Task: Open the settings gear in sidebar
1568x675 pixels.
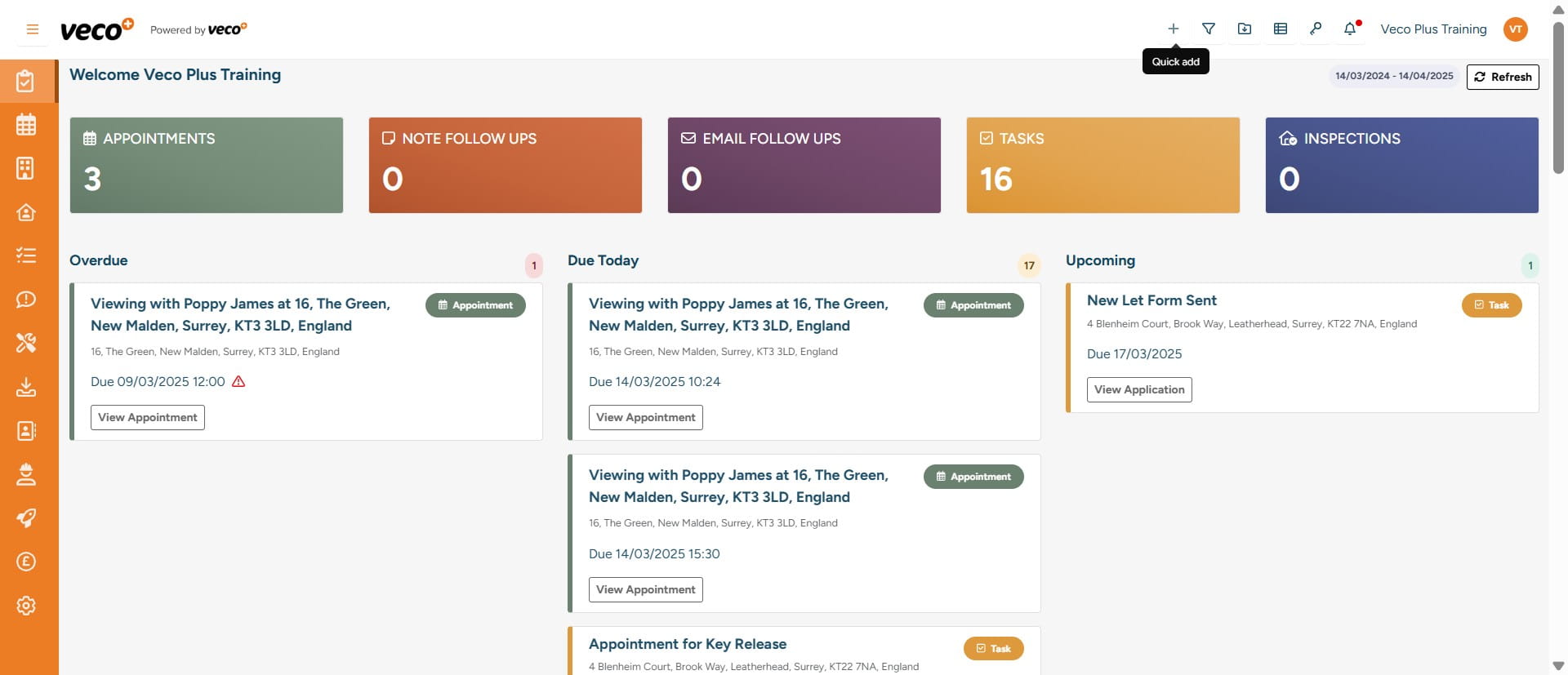Action: [26, 606]
